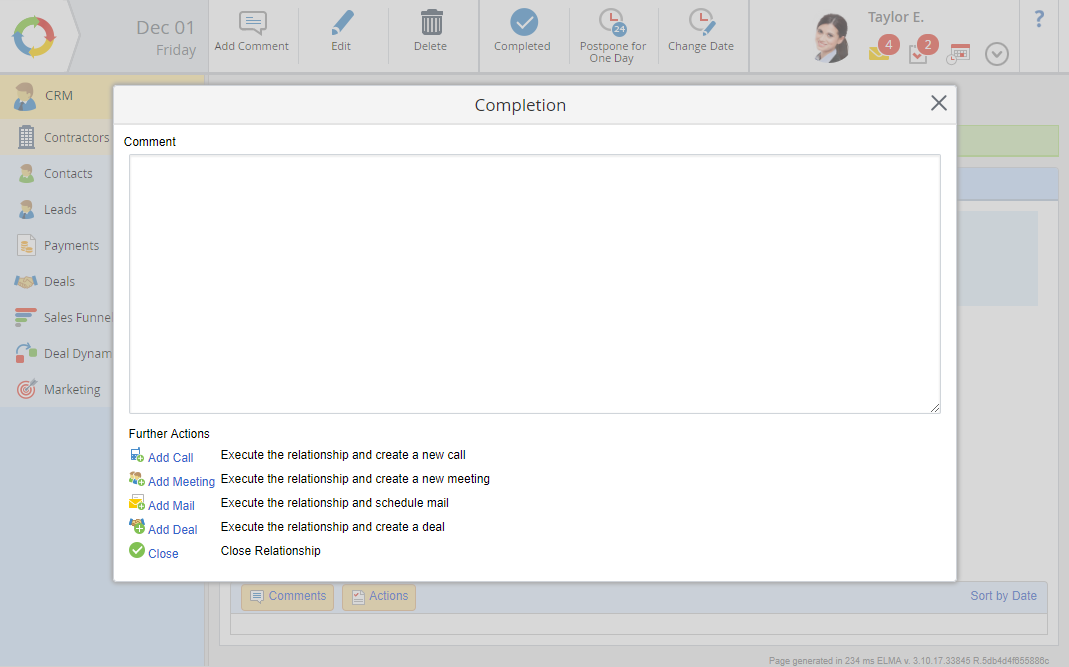Open the tasks icon with 2 notifications
This screenshot has height=667, width=1069.
click(918, 54)
